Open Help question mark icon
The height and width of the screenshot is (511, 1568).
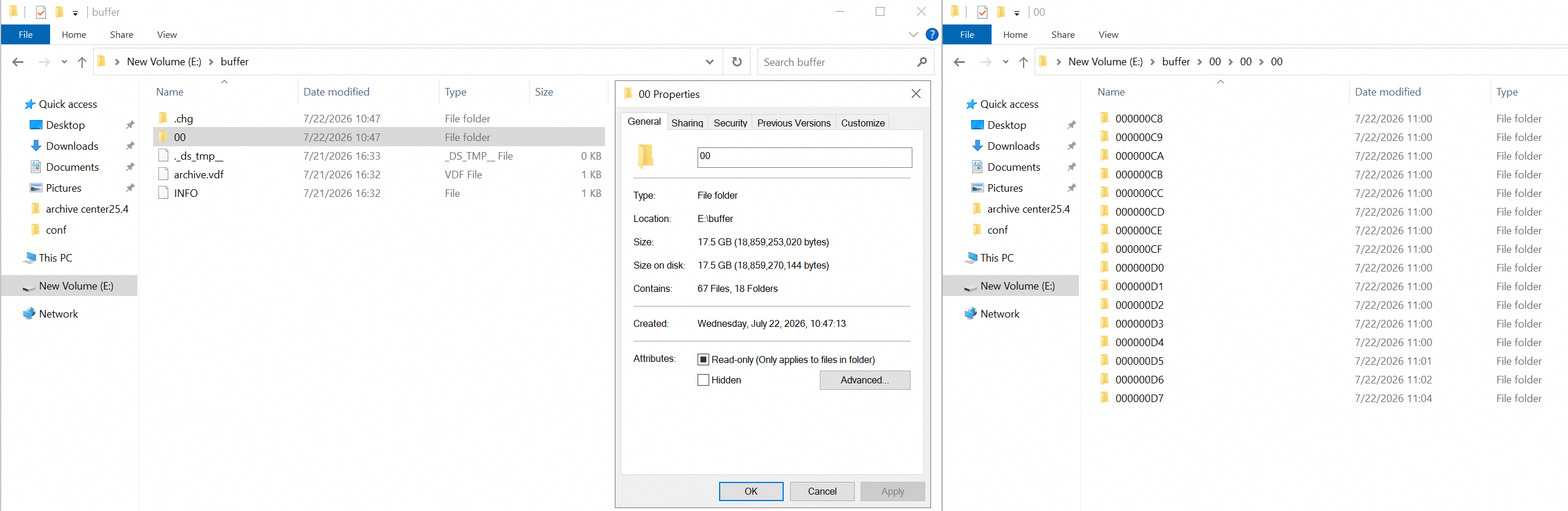click(931, 35)
